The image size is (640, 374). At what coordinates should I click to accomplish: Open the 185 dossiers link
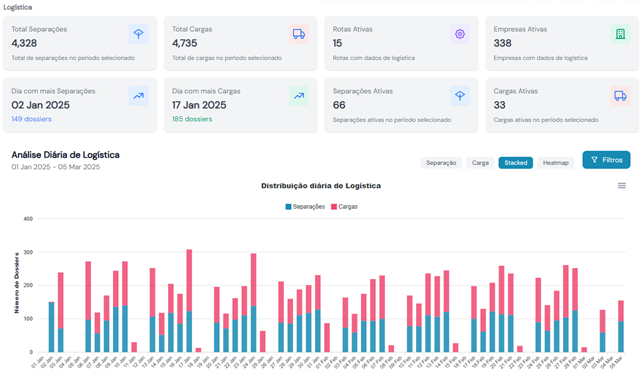pyautogui.click(x=192, y=119)
